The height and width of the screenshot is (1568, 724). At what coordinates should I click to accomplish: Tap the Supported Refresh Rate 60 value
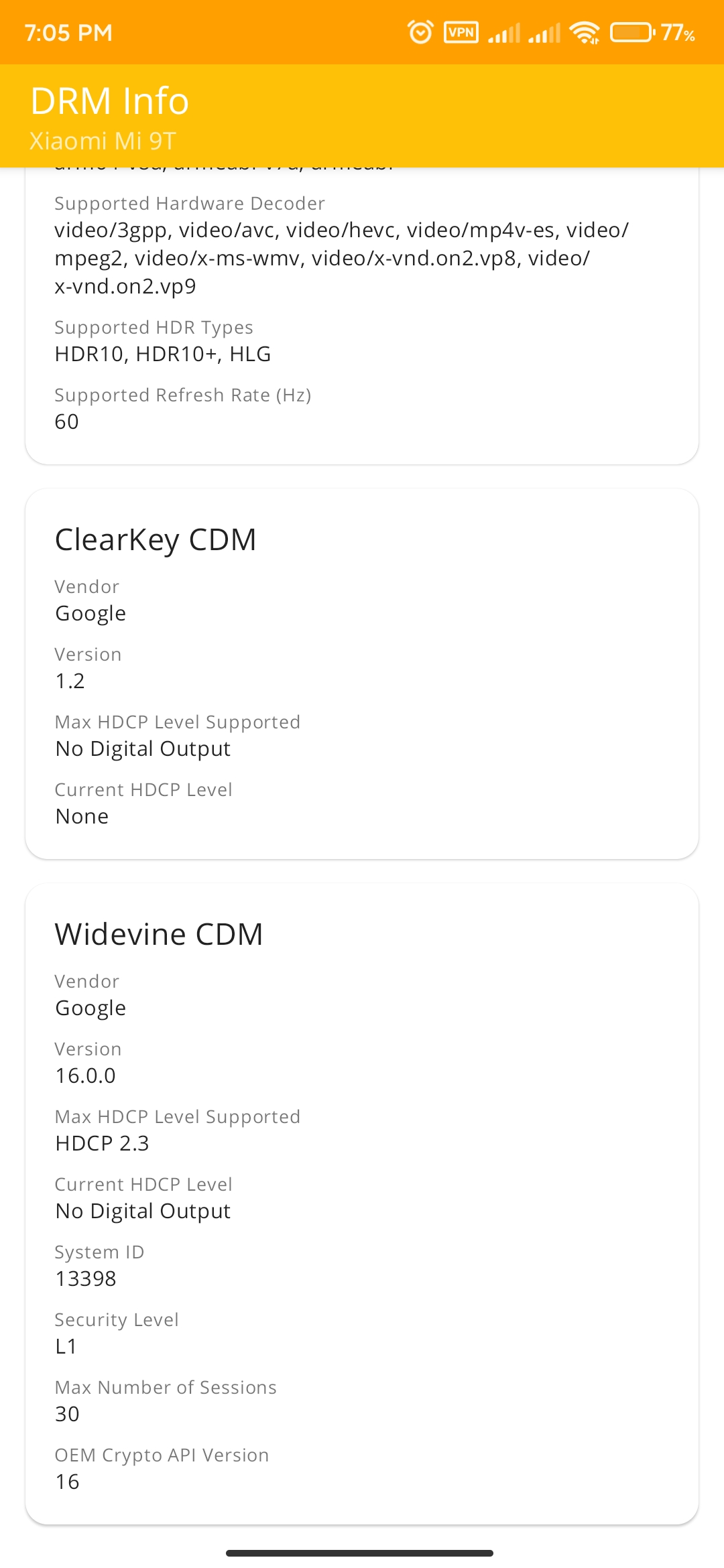66,421
